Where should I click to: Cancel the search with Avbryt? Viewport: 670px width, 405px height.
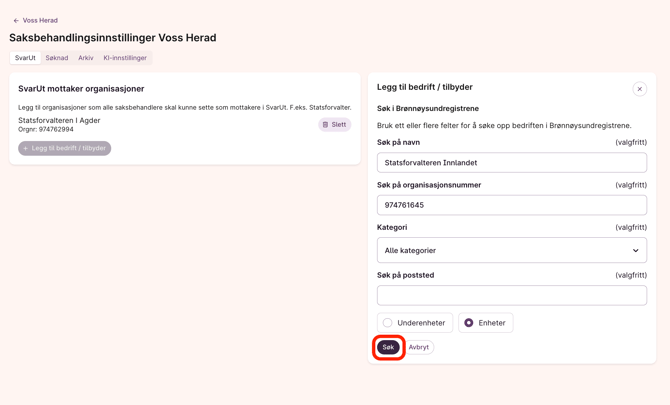click(419, 347)
